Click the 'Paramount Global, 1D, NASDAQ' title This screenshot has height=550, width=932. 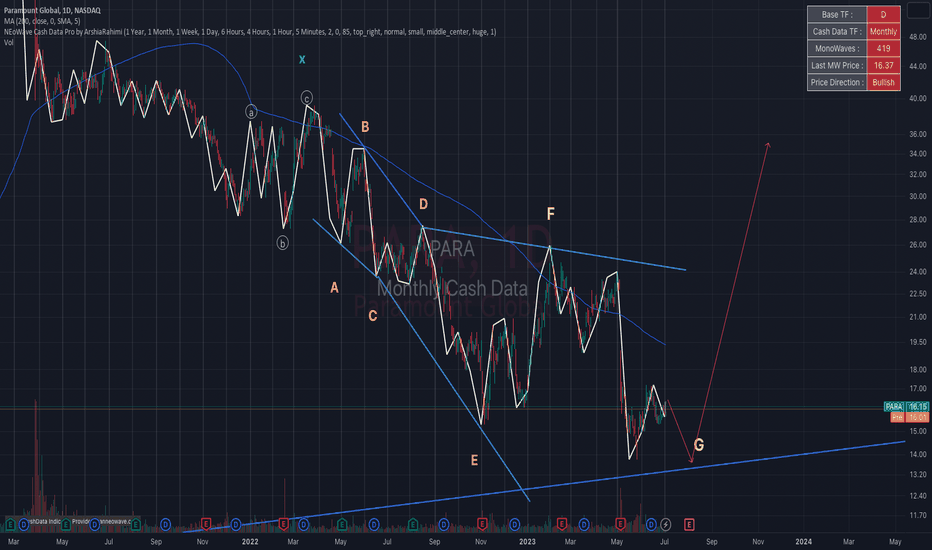pyautogui.click(x=52, y=11)
